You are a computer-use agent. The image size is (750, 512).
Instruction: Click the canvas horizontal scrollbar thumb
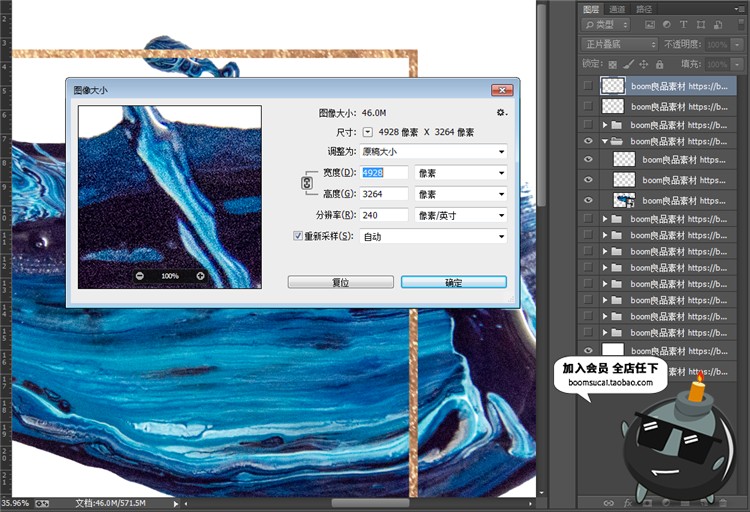[370, 503]
